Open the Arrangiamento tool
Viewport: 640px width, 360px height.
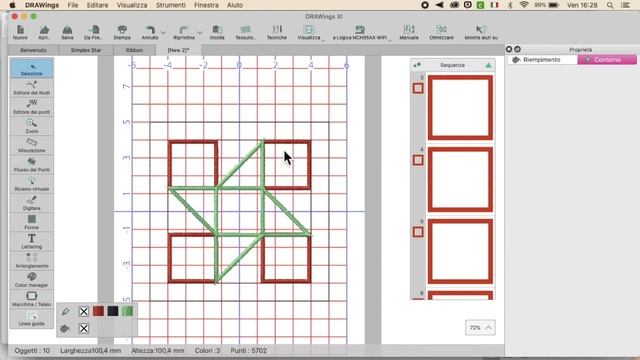click(x=31, y=260)
